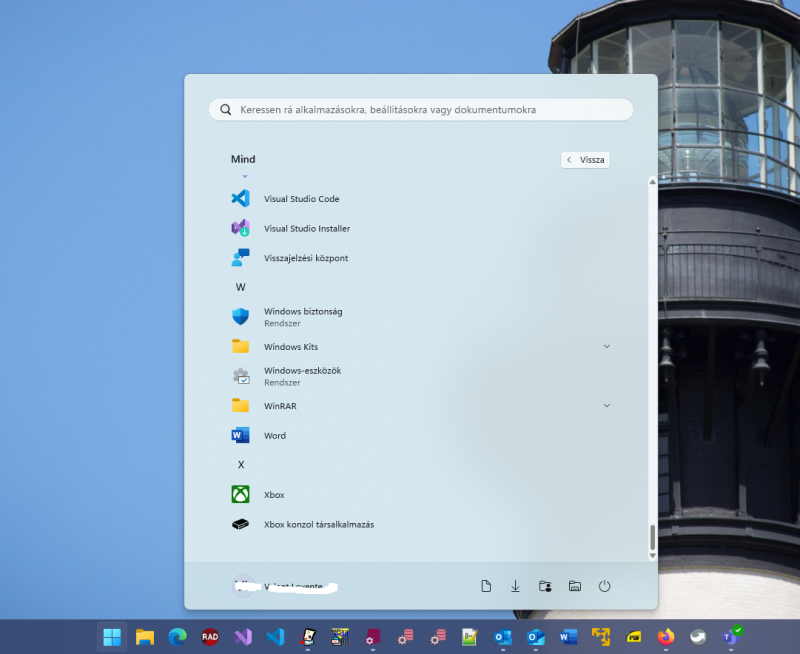The height and width of the screenshot is (654, 800).
Task: Open the gray sphere arrow taskbar icon
Action: tap(698, 637)
